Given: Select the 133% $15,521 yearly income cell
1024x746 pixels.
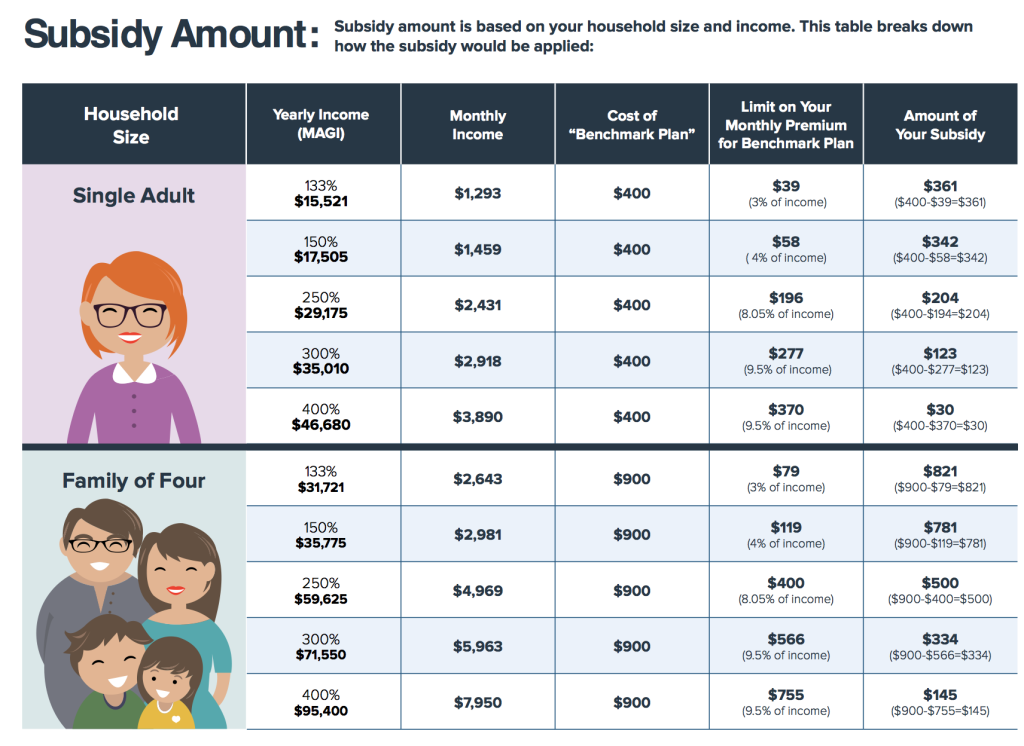Looking at the screenshot, I should point(321,194).
